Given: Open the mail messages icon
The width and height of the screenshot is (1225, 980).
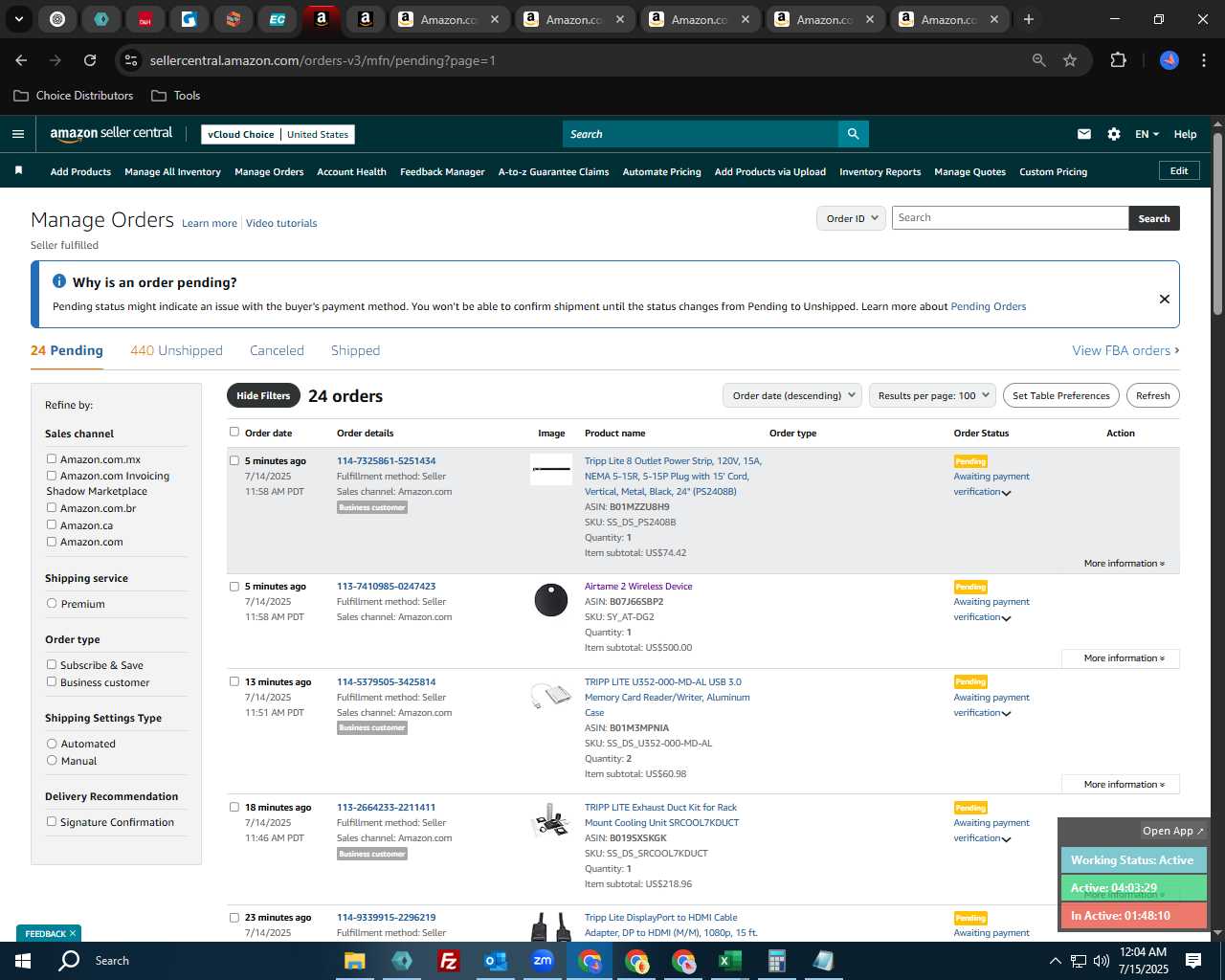Looking at the screenshot, I should coord(1084,134).
